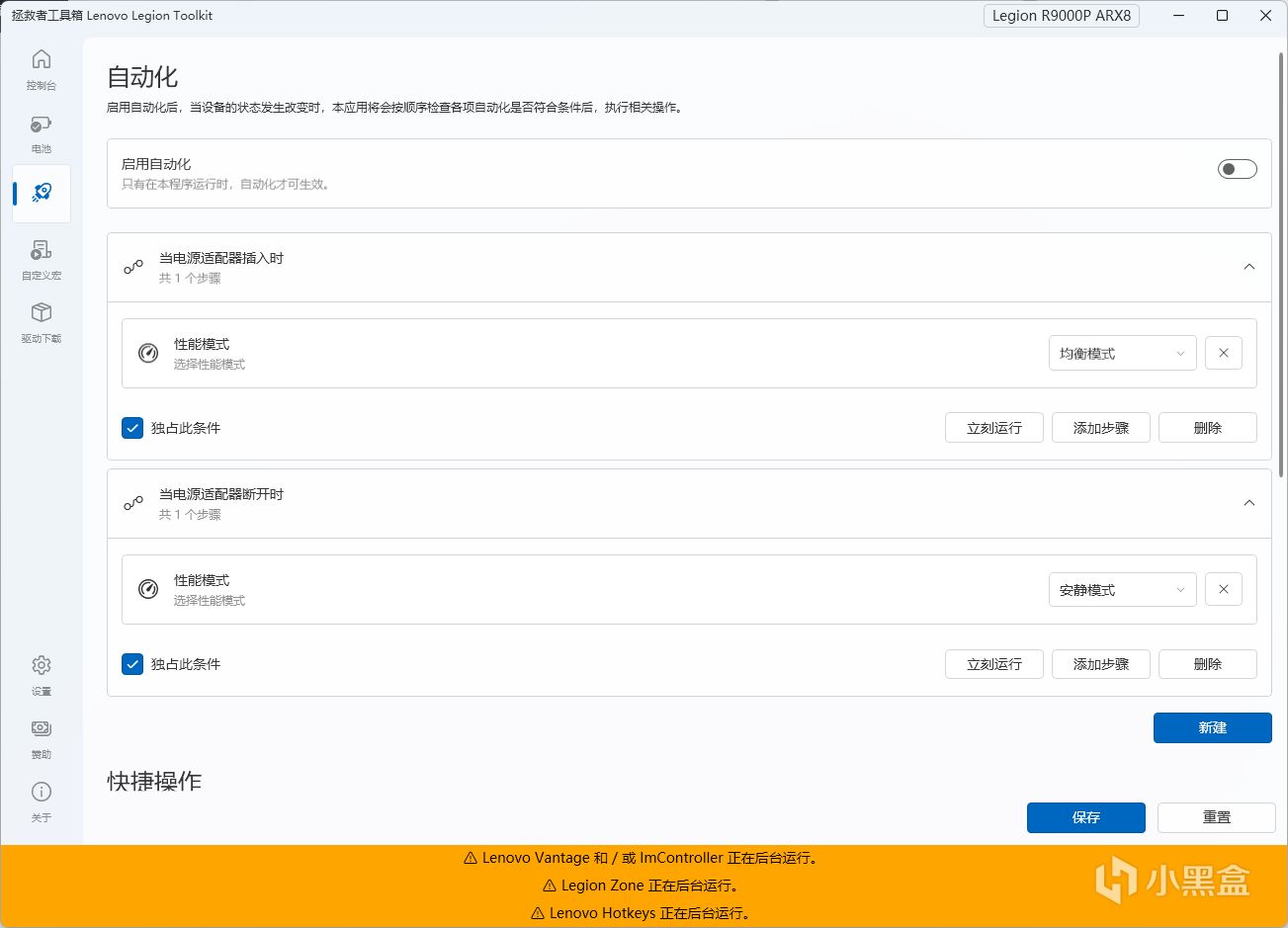Toggle the 启用自动化 switch
The height and width of the screenshot is (928, 1288).
pyautogui.click(x=1237, y=169)
